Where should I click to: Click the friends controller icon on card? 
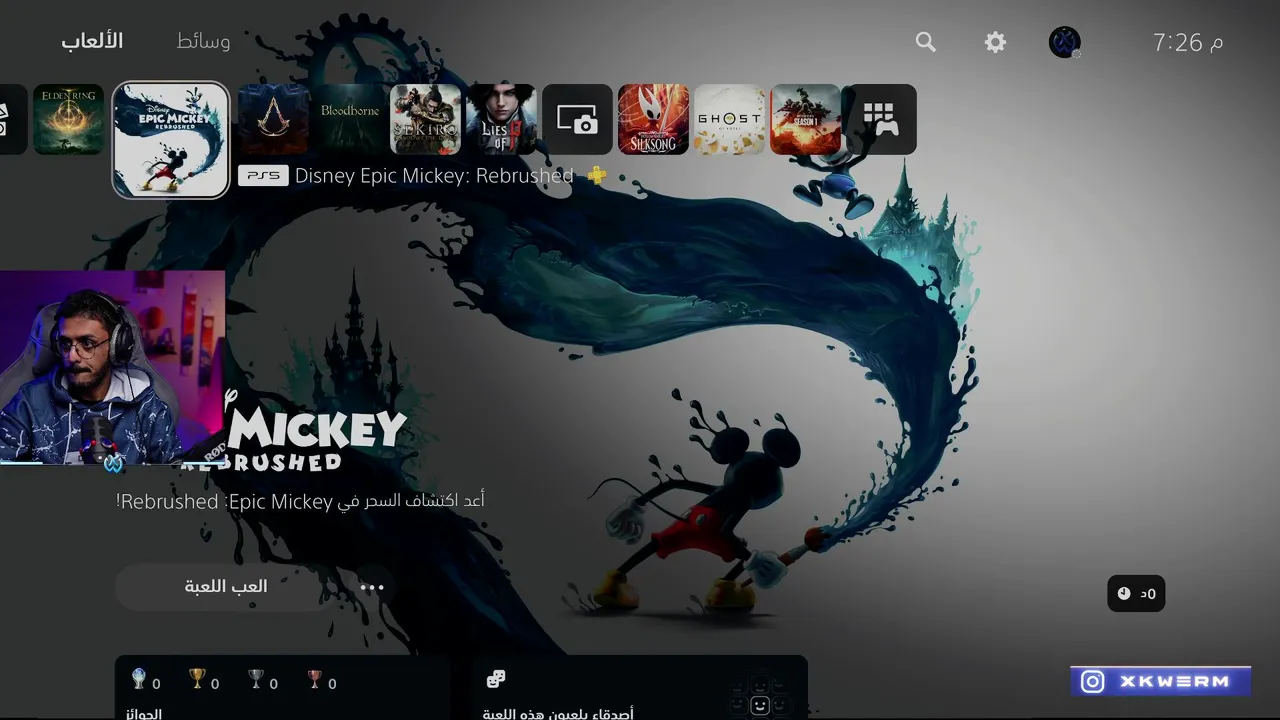pyautogui.click(x=495, y=680)
